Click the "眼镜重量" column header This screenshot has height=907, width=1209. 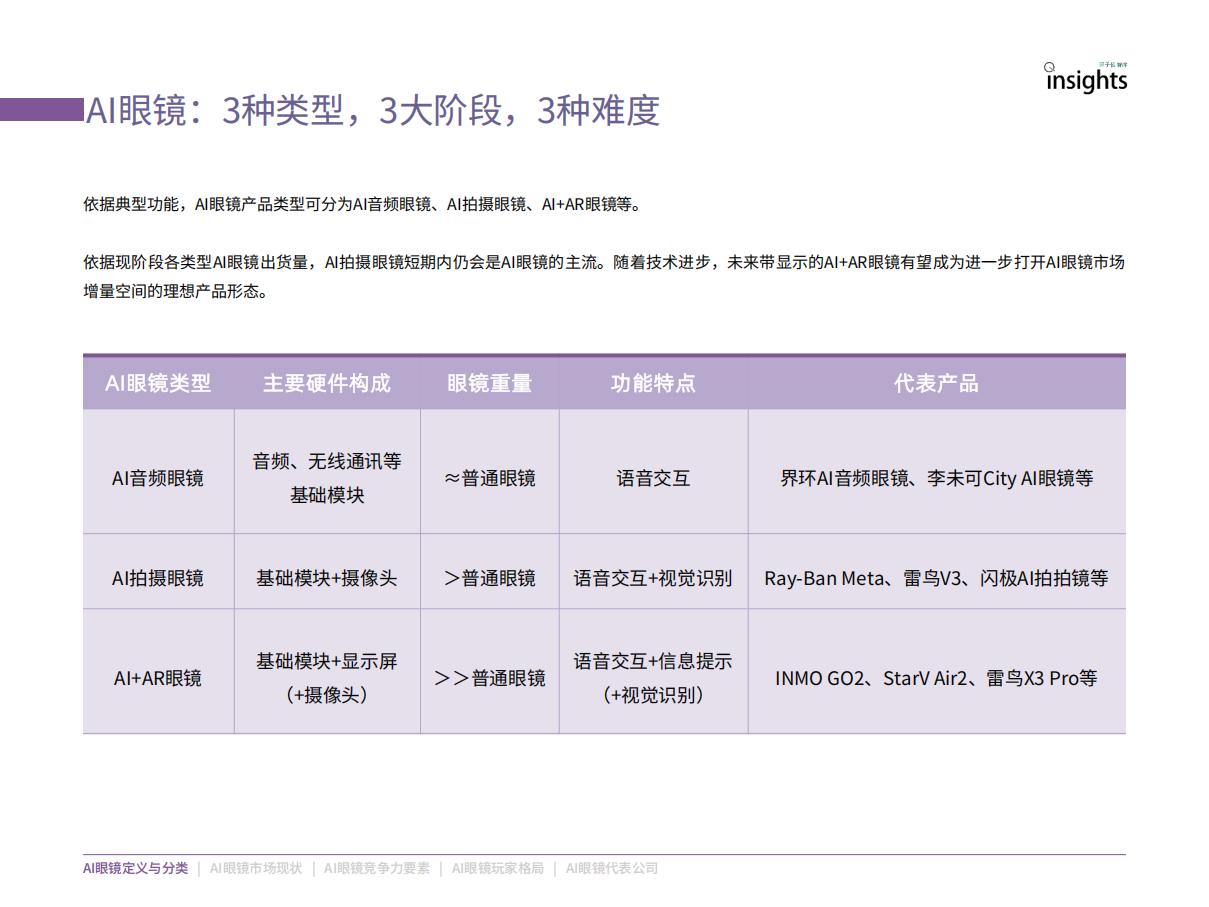coord(490,383)
